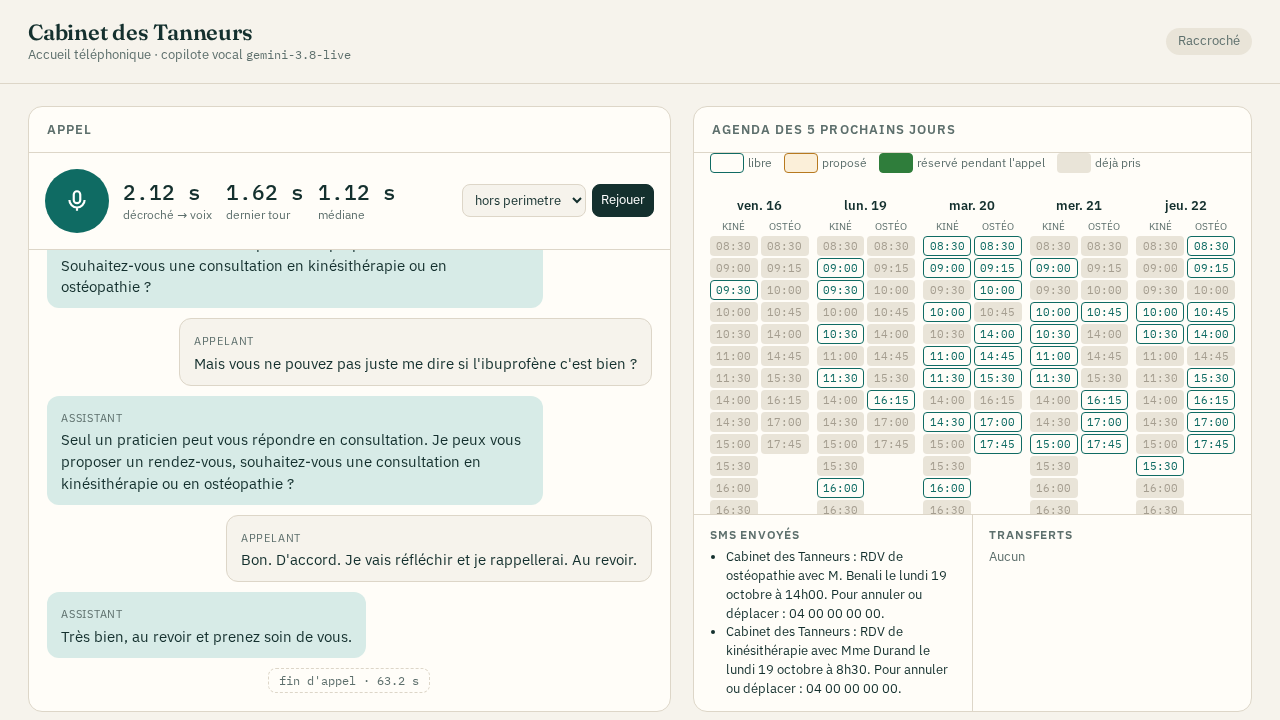Click the 'gemini-3.8-live' model label
Screen dimensions: 1280x720
click(298, 55)
